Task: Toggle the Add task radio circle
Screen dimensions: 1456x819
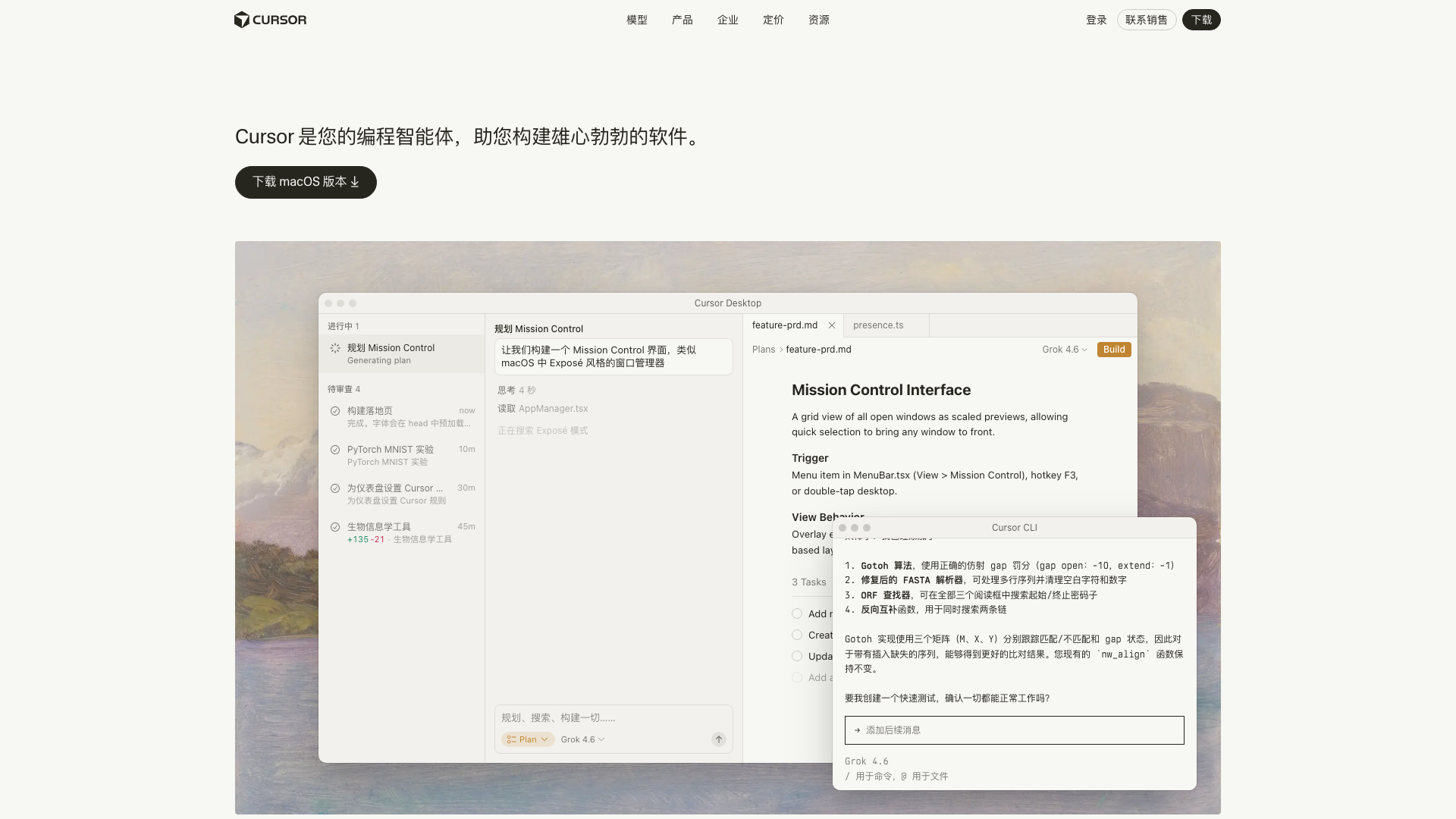Action: (x=797, y=614)
